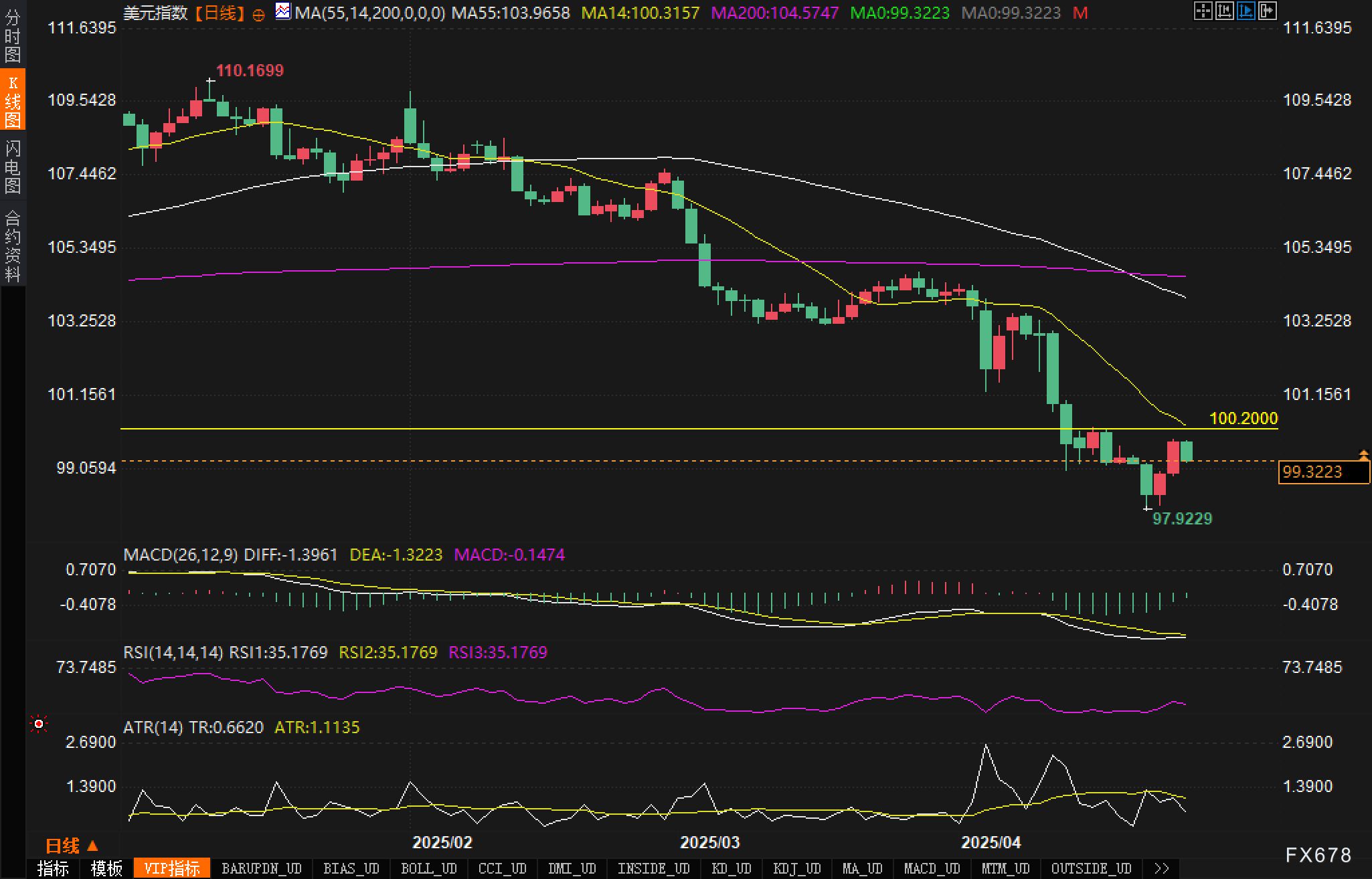Switch to the 分时图 view
Screen dimensions: 1372x879
point(13,35)
